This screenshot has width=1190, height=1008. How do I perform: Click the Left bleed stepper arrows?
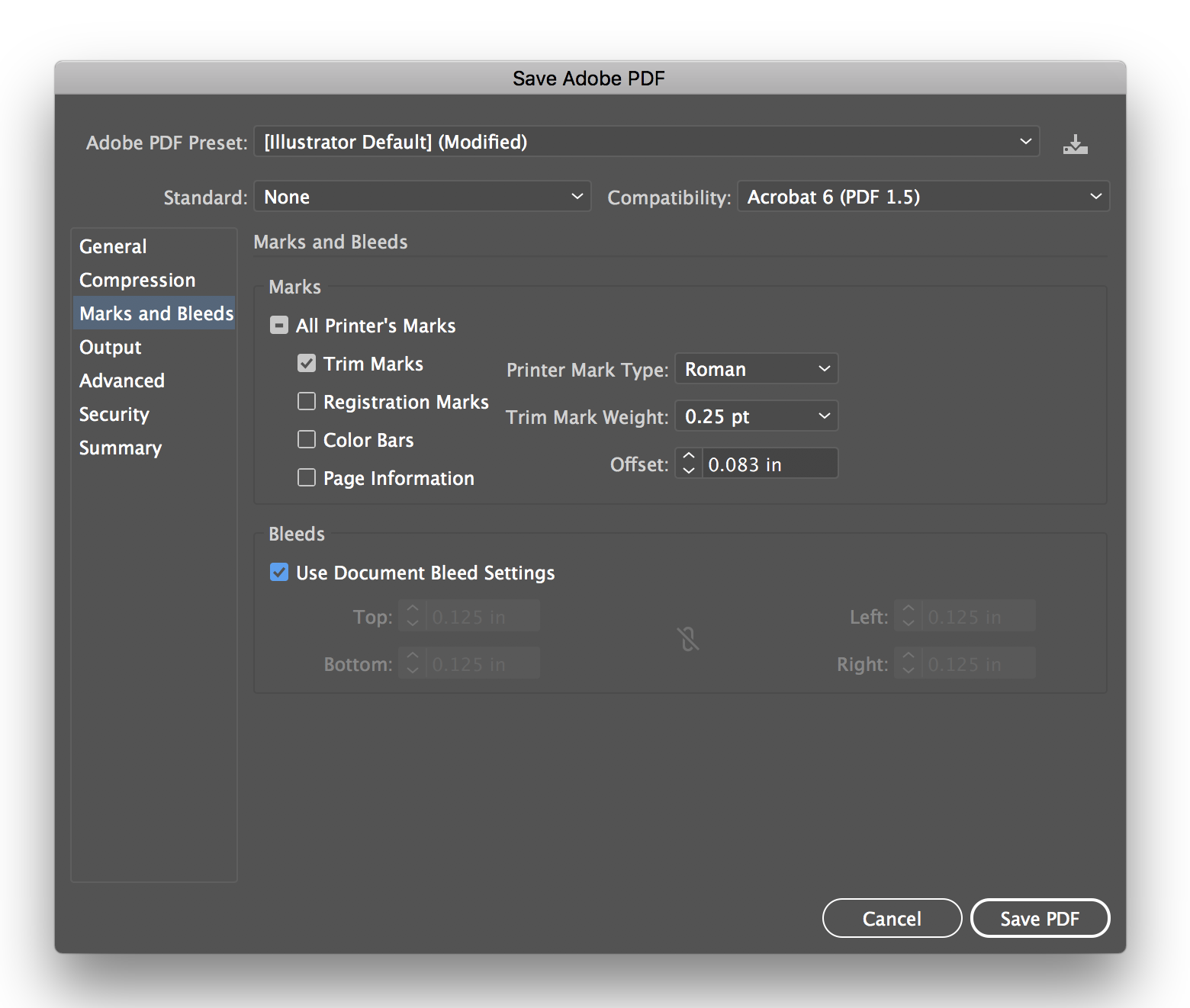(909, 616)
